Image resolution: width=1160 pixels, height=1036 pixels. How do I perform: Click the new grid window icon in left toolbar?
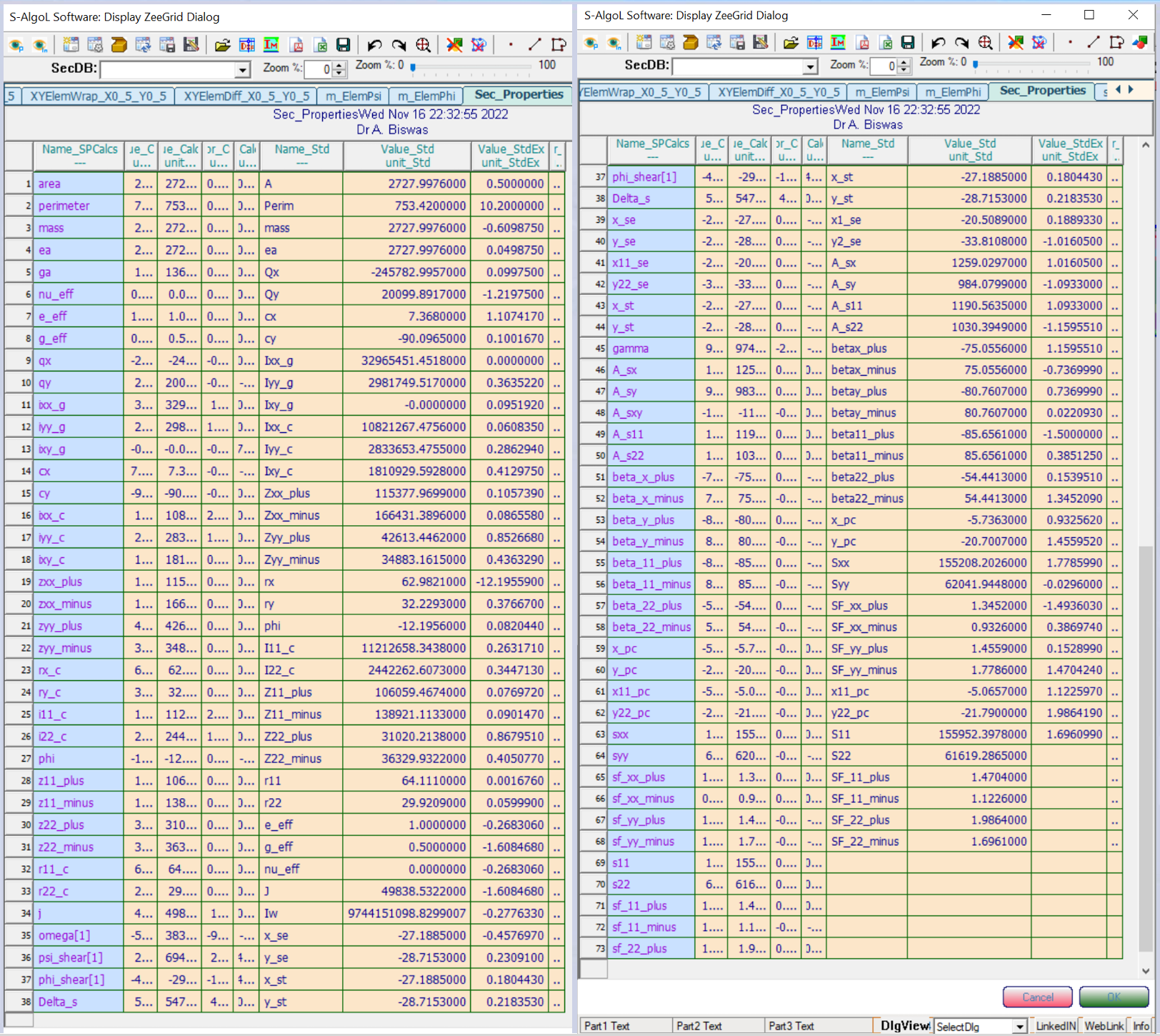pyautogui.click(x=71, y=45)
